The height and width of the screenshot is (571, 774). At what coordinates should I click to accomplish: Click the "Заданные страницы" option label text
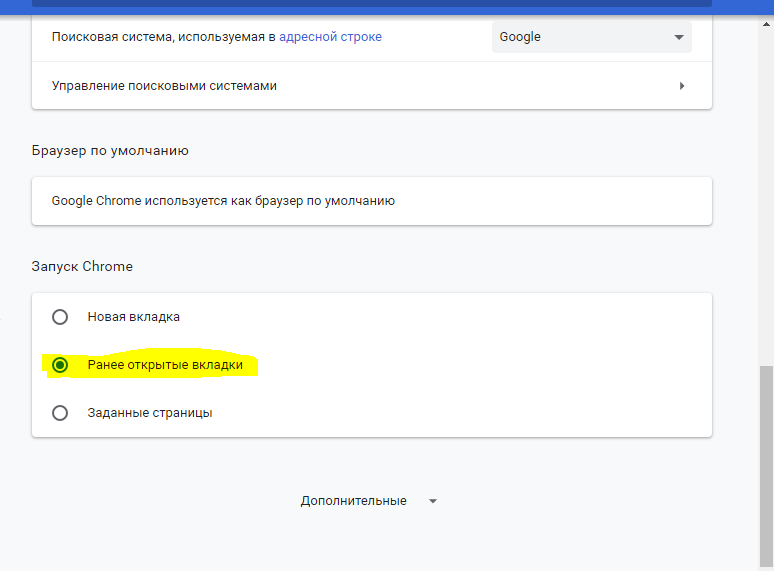150,413
